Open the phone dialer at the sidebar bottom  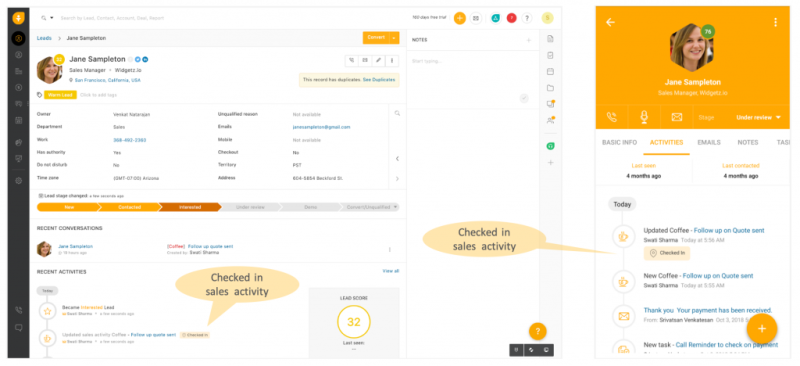click(x=18, y=310)
